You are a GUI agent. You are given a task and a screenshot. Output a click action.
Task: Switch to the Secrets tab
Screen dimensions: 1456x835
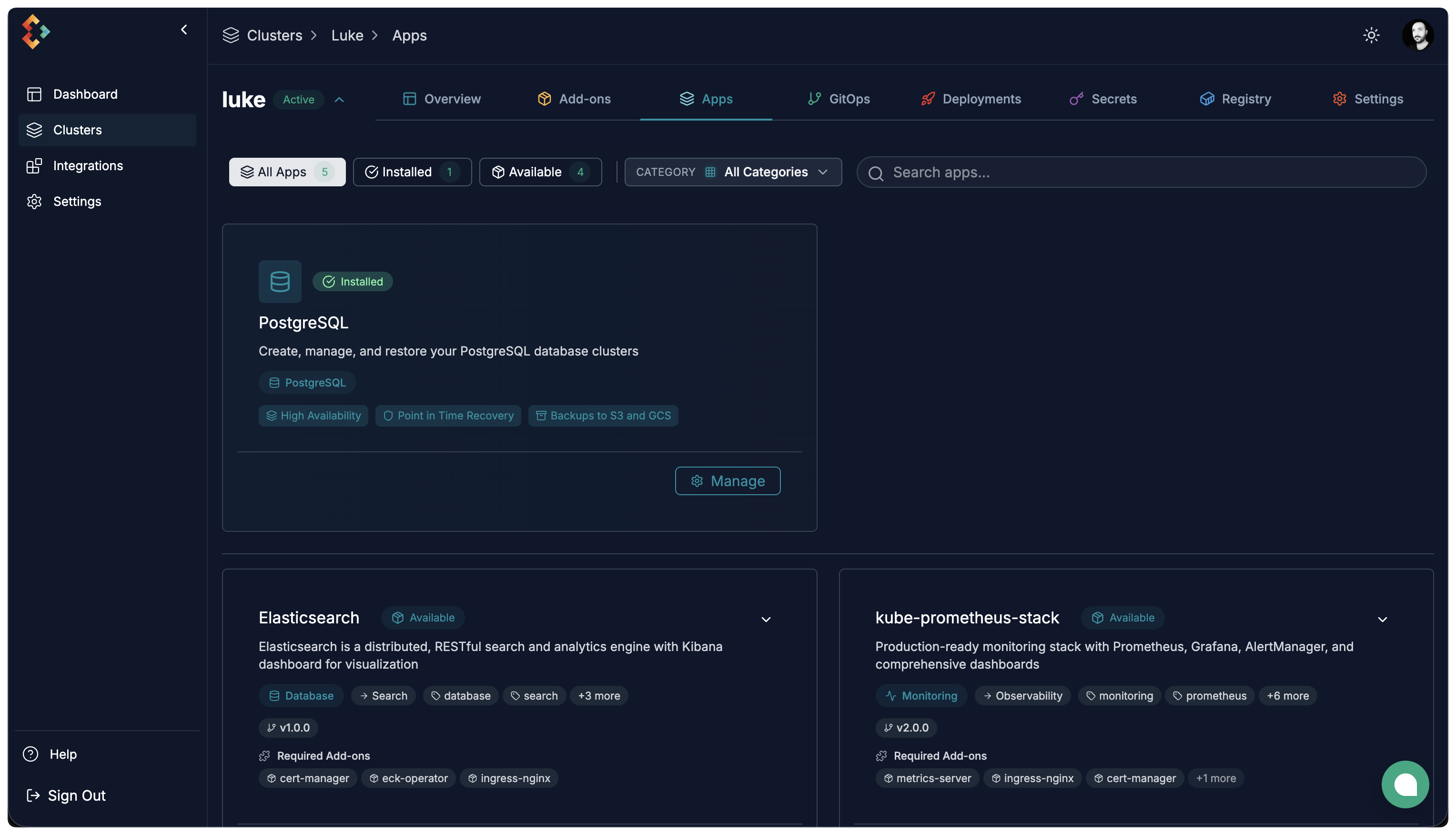(x=1102, y=99)
